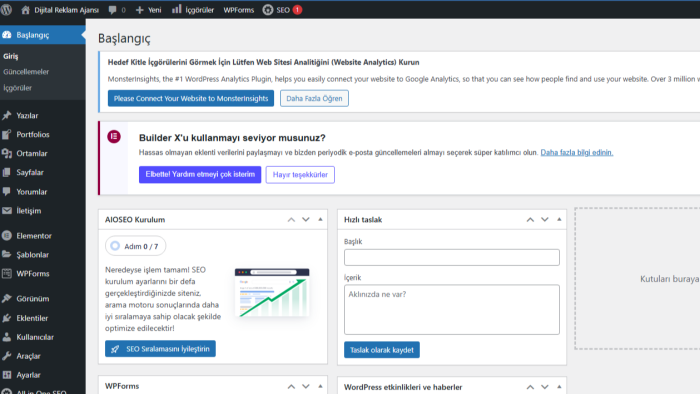
Task: Open WPForms in the top admin bar
Action: 238,10
